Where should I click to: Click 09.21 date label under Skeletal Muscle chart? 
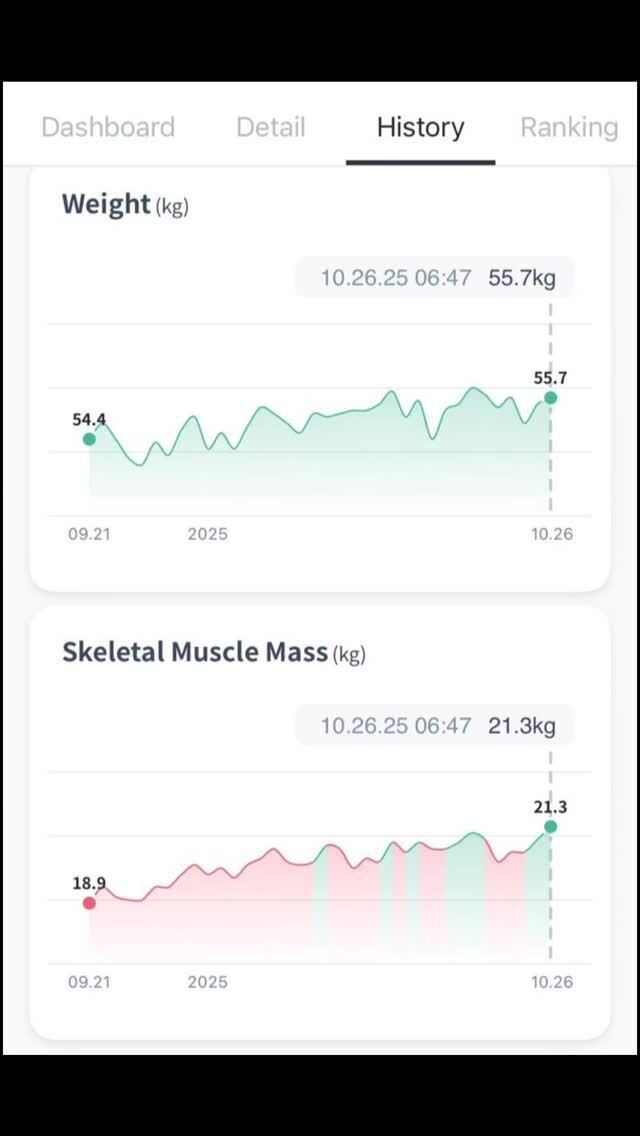click(x=89, y=982)
